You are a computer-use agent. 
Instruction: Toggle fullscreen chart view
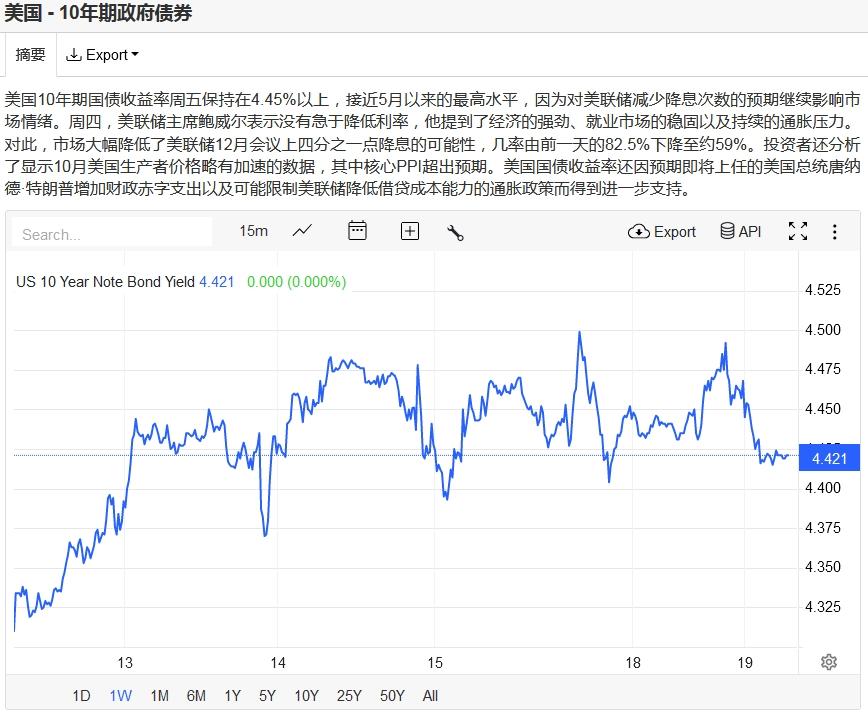[798, 232]
